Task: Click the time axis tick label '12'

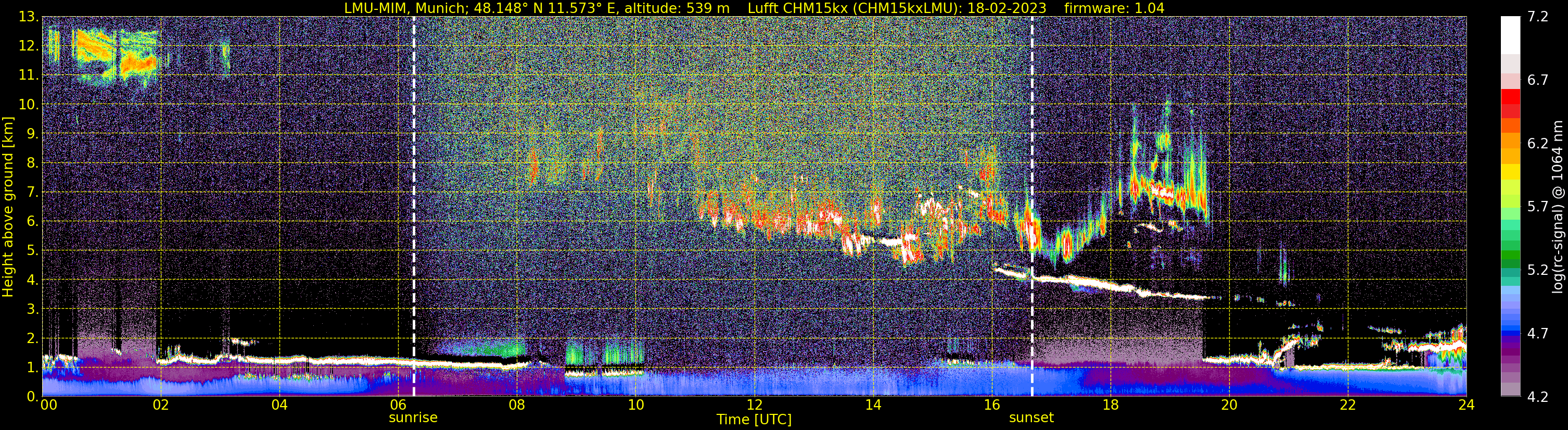Action: (x=754, y=404)
